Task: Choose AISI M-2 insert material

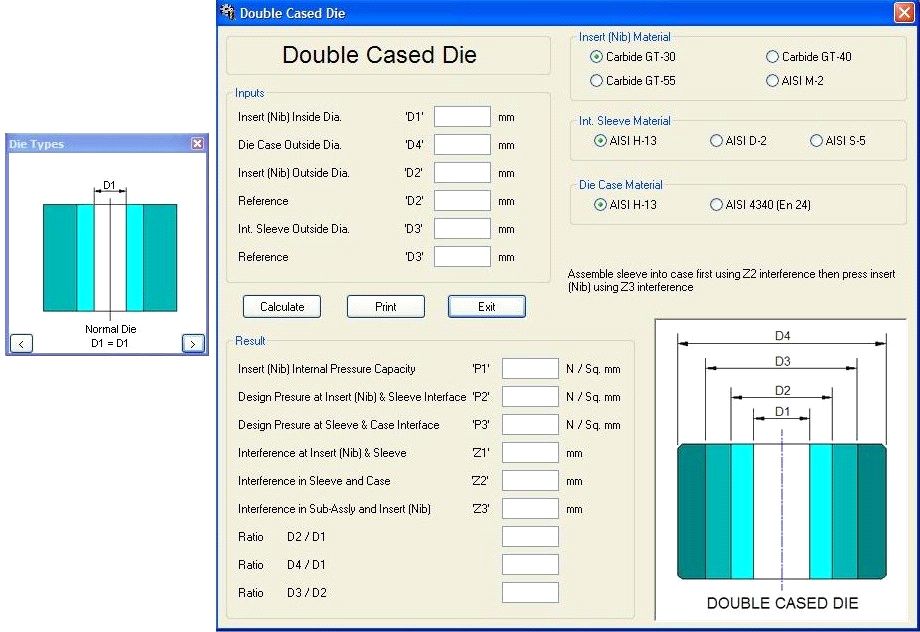Action: point(772,81)
